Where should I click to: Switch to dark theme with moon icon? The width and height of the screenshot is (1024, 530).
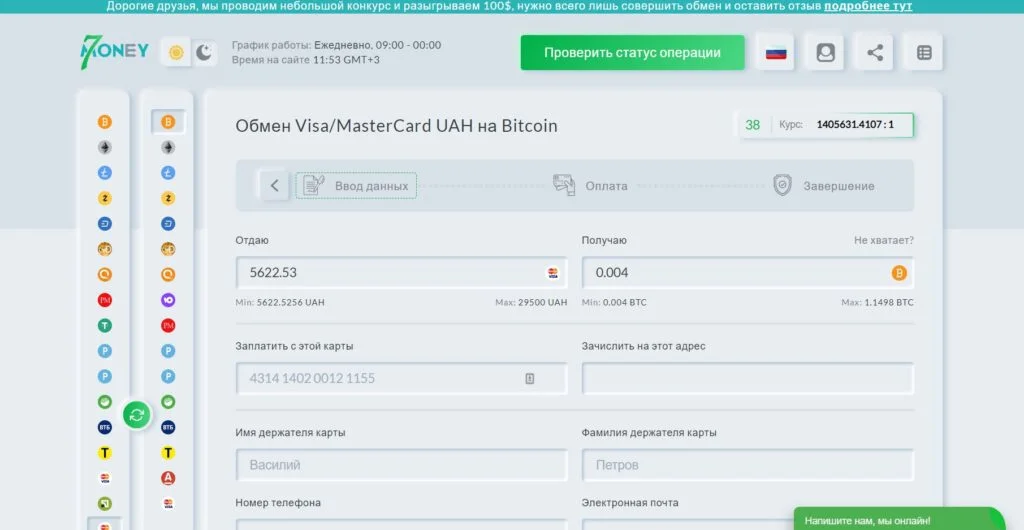[204, 52]
